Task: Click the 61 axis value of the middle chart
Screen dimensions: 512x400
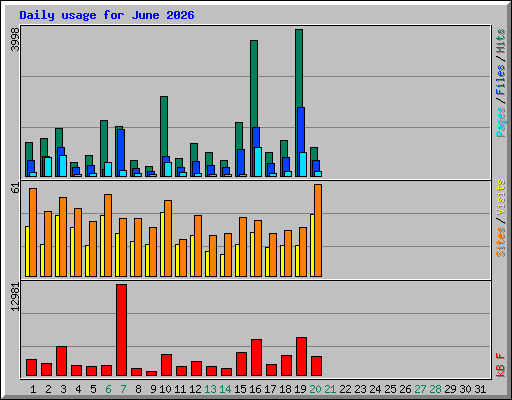Action: (15, 188)
